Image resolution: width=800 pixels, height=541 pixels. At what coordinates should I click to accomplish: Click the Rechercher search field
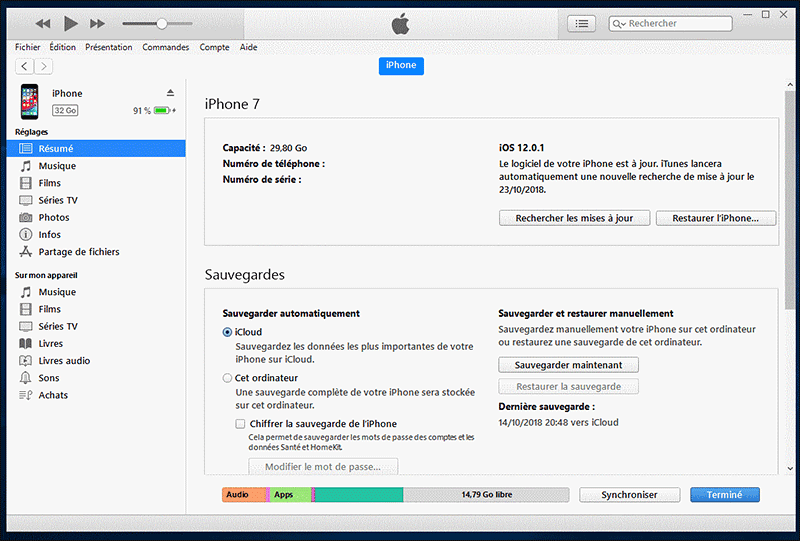pyautogui.click(x=670, y=23)
